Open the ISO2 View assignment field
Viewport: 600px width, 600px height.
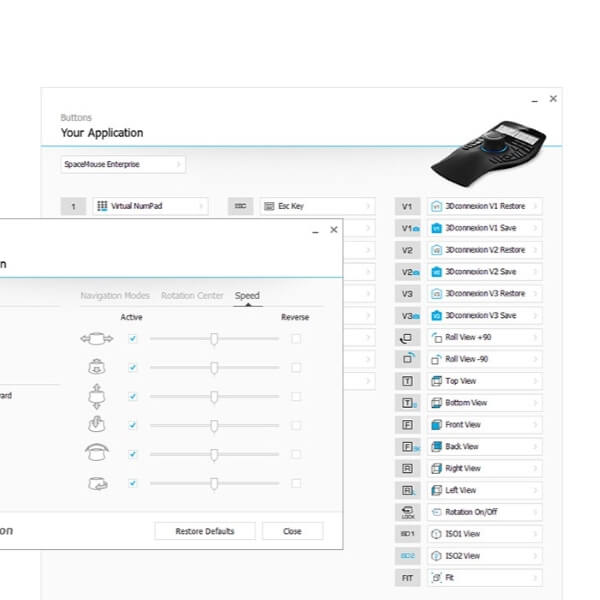(485, 556)
